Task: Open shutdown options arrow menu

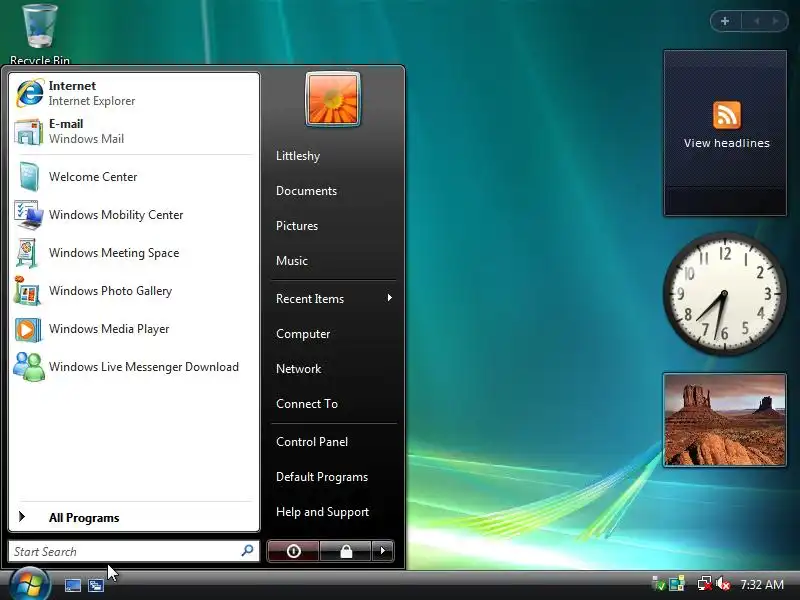Action: coord(383,551)
